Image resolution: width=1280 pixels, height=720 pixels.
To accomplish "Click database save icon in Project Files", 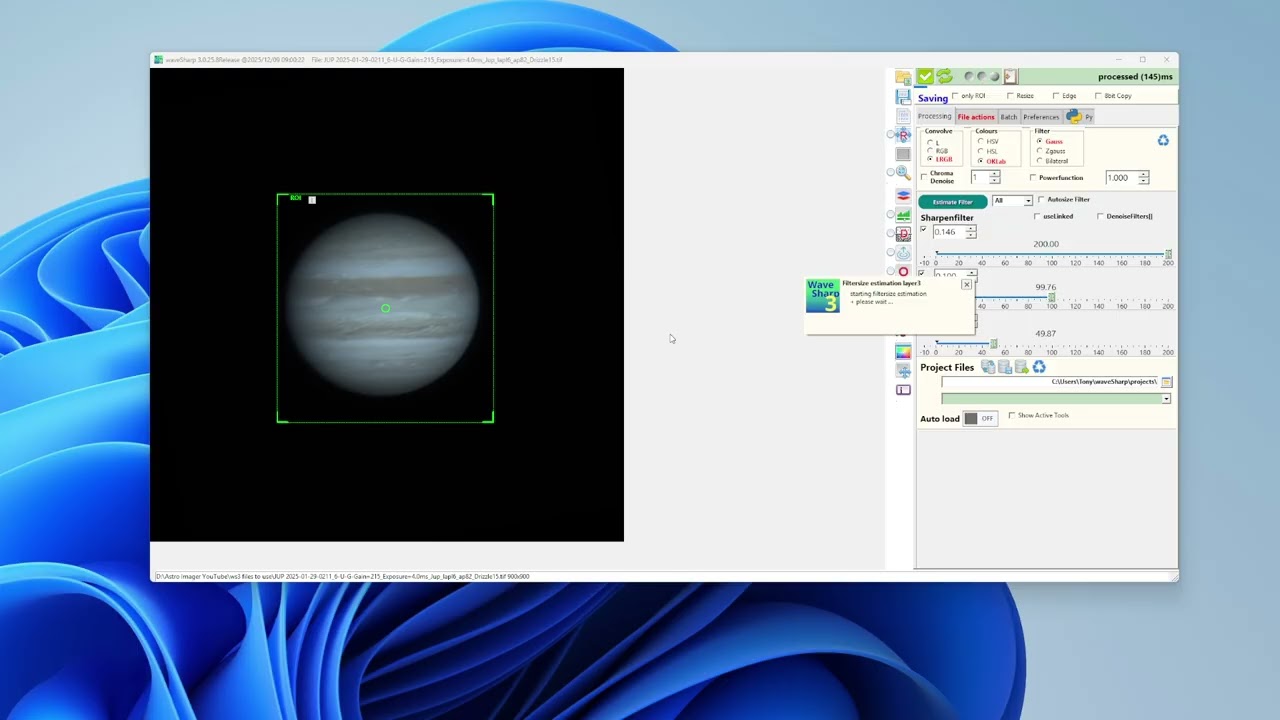I will click(x=1005, y=367).
